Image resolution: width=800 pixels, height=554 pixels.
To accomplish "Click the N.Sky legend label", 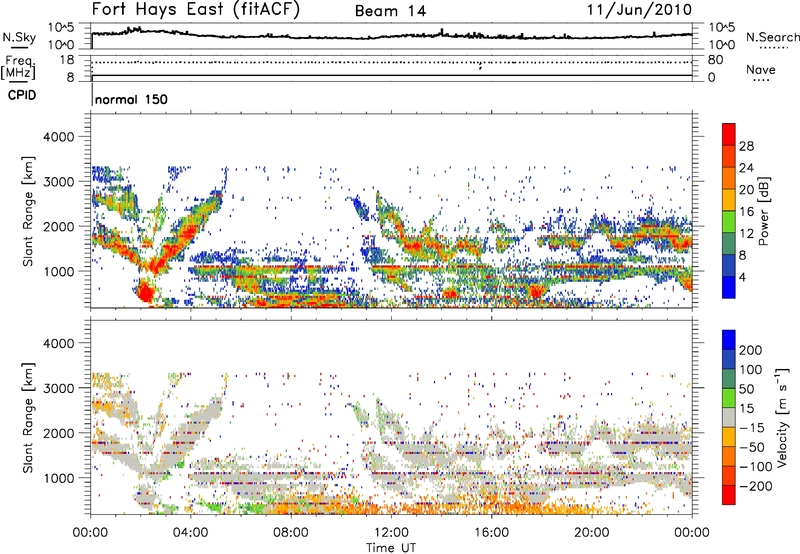I will point(19,37).
